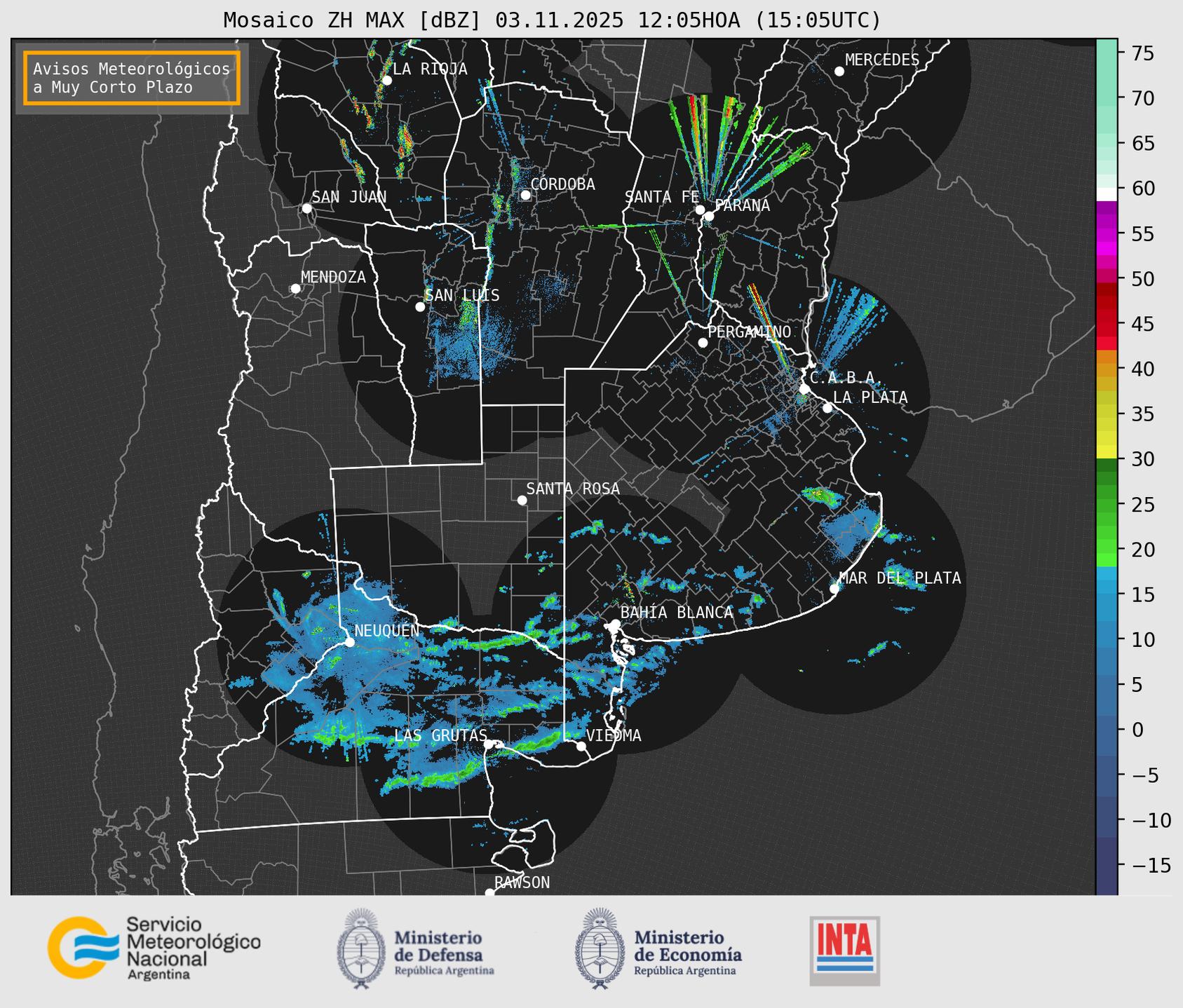
Task: Click the LAS GRUTAS city marker
Action: (489, 744)
